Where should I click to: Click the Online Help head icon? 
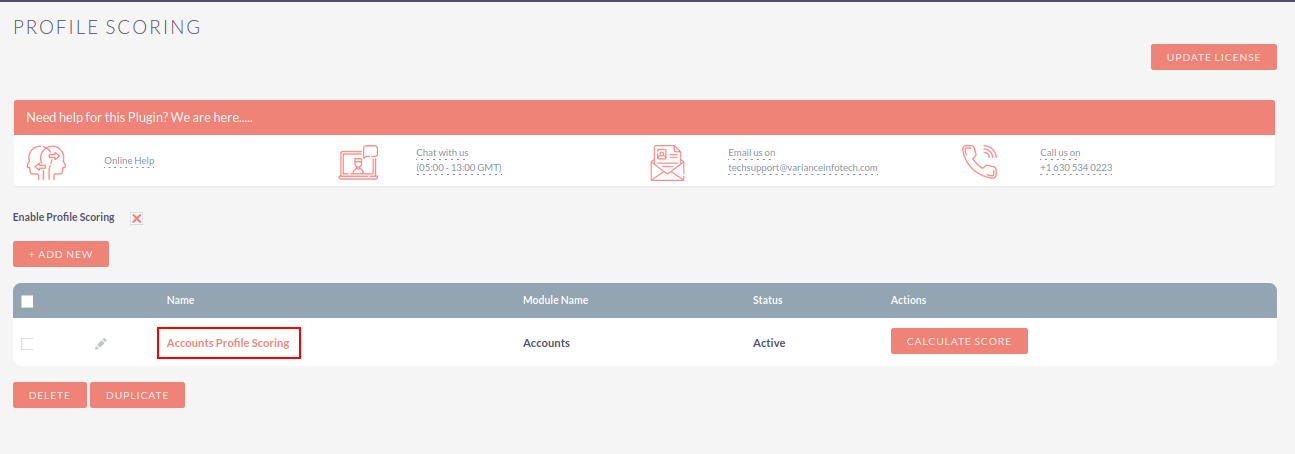[x=47, y=161]
